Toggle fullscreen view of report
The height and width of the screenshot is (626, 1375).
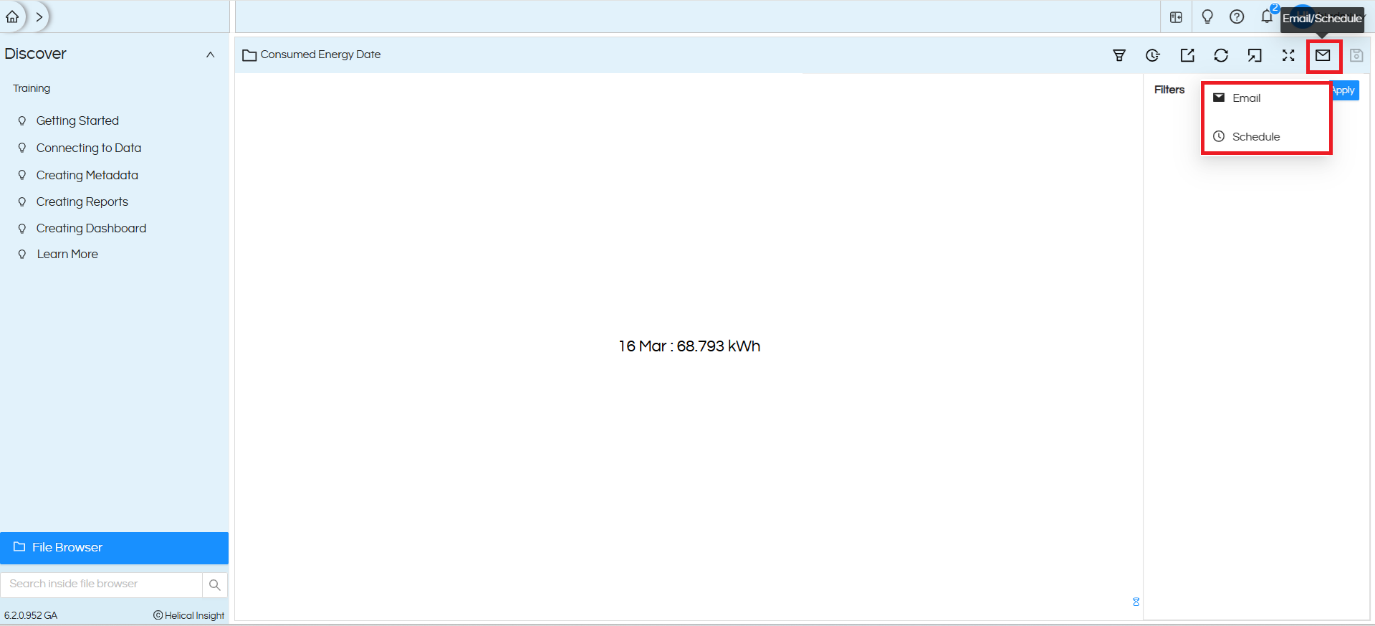point(1288,56)
